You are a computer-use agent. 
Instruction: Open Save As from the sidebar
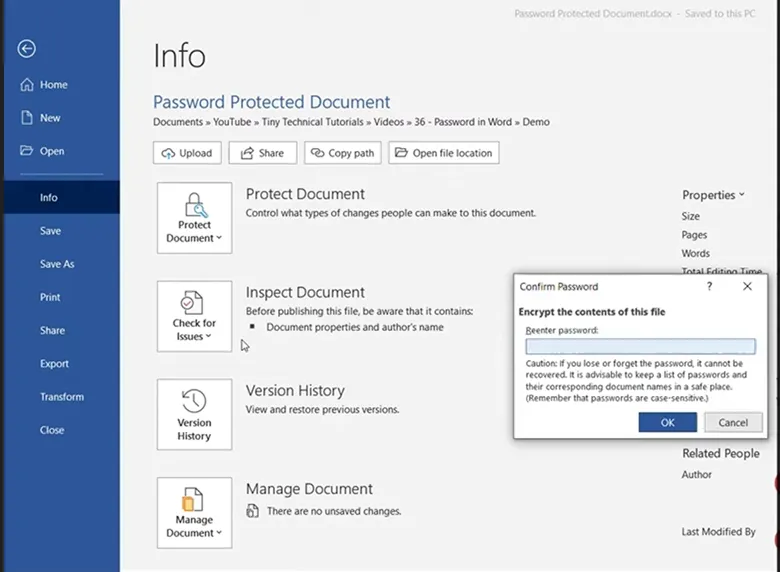[x=57, y=264]
